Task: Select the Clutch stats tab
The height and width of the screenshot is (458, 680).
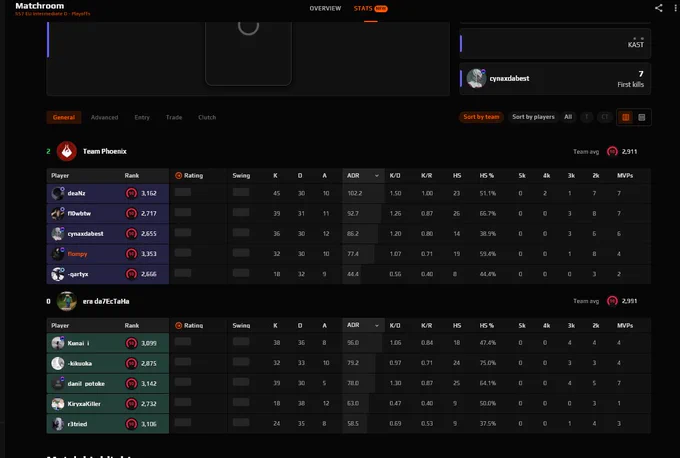Action: [207, 117]
